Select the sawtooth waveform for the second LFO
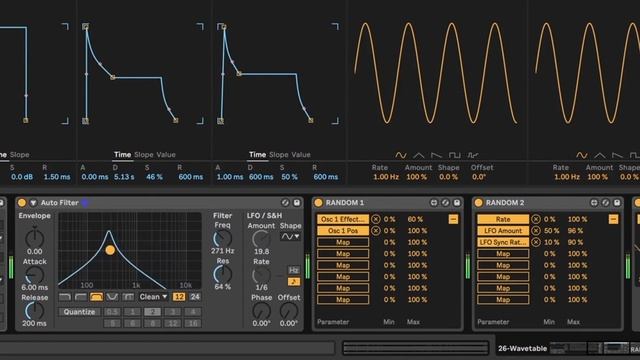Viewport: 640px width, 360px height. click(x=618, y=155)
